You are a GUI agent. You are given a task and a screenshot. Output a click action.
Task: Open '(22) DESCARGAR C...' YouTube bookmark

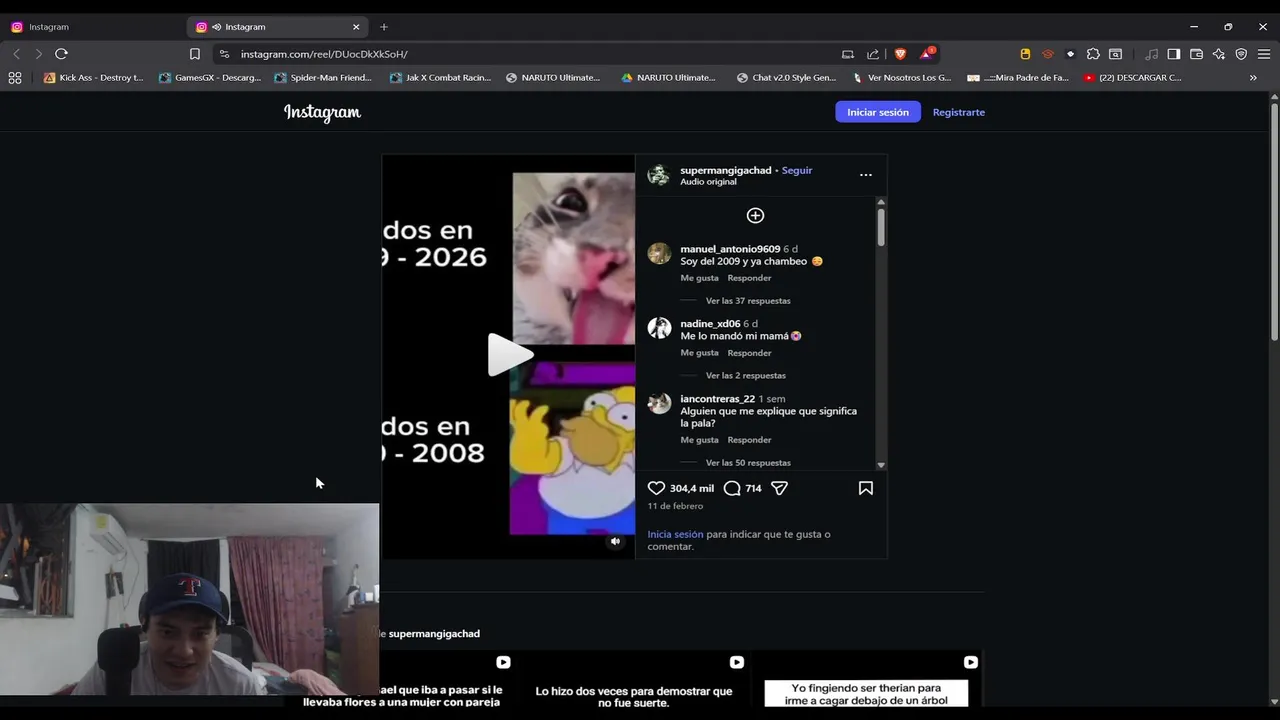click(x=1133, y=77)
